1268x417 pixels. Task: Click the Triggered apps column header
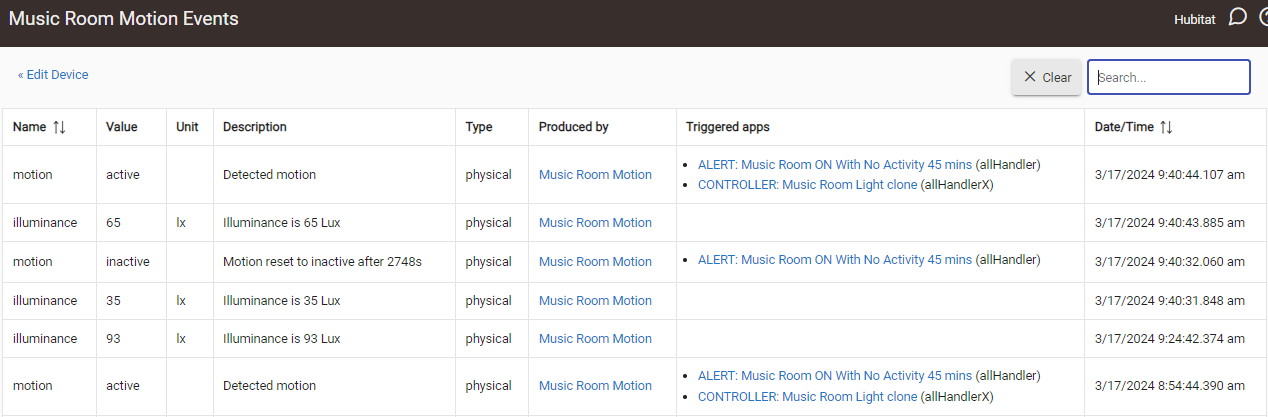pyautogui.click(x=727, y=127)
